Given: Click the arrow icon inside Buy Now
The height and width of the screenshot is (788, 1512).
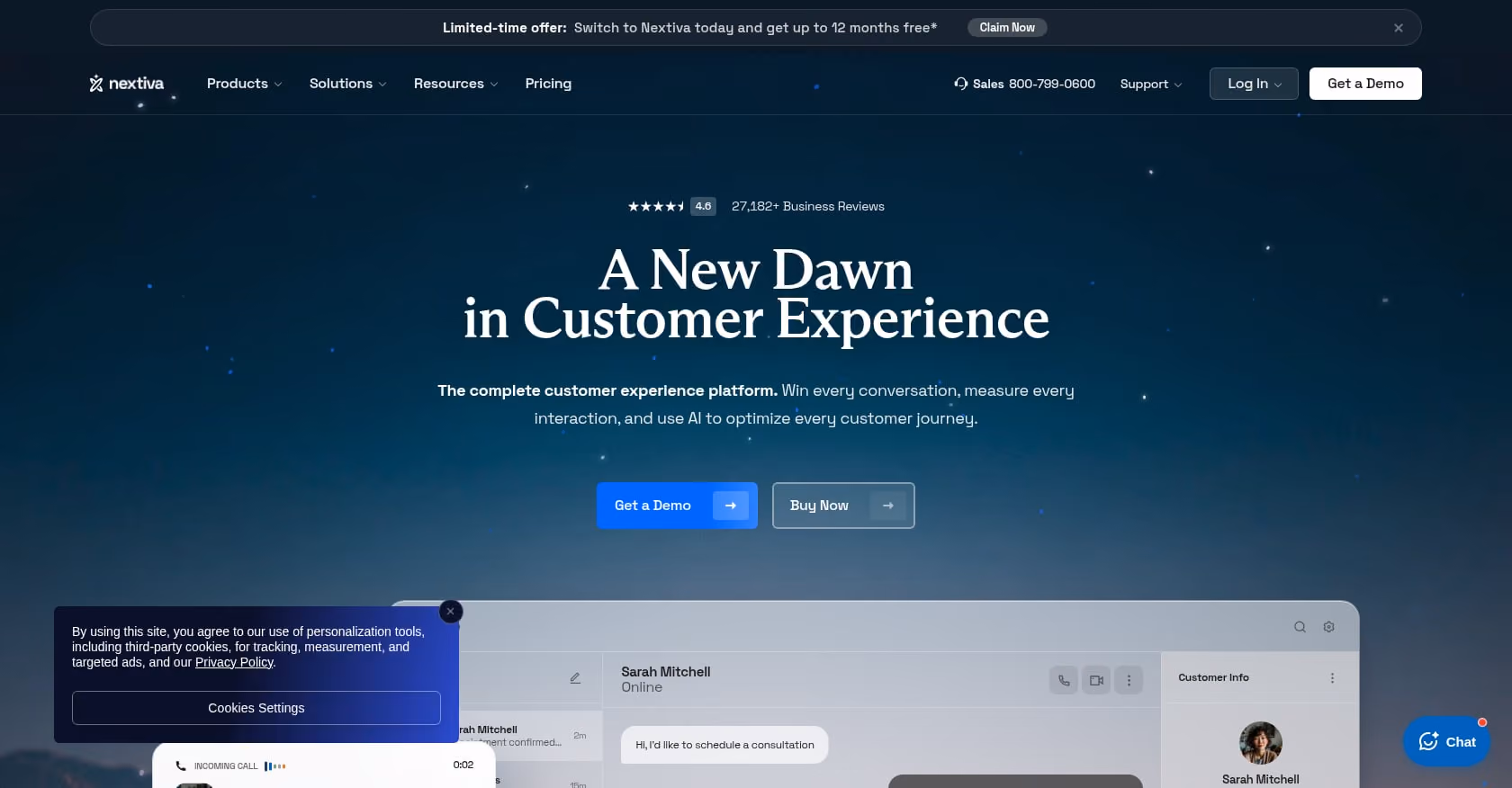Looking at the screenshot, I should [888, 506].
